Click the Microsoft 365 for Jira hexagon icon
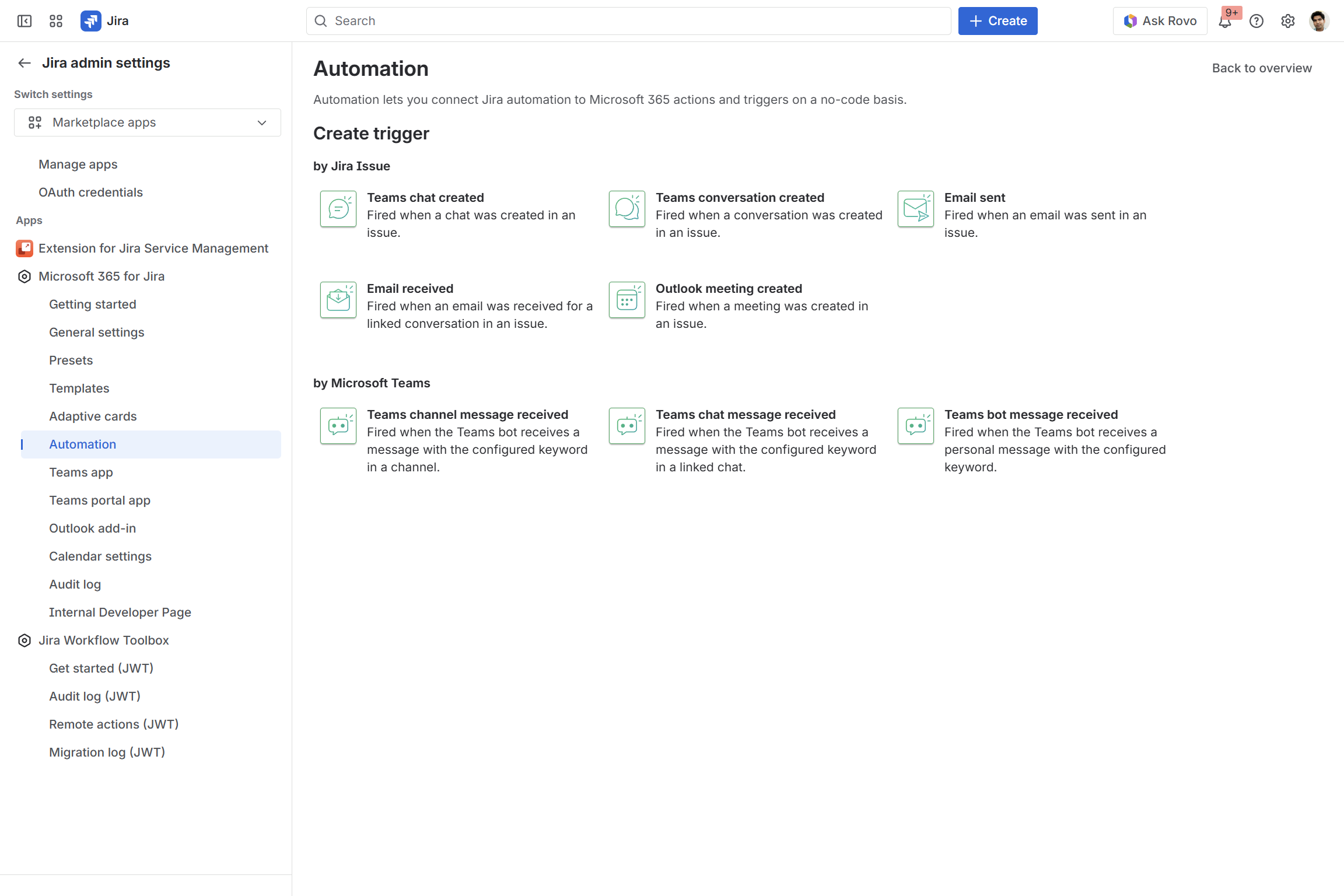Viewport: 1344px width, 896px height. (24, 276)
